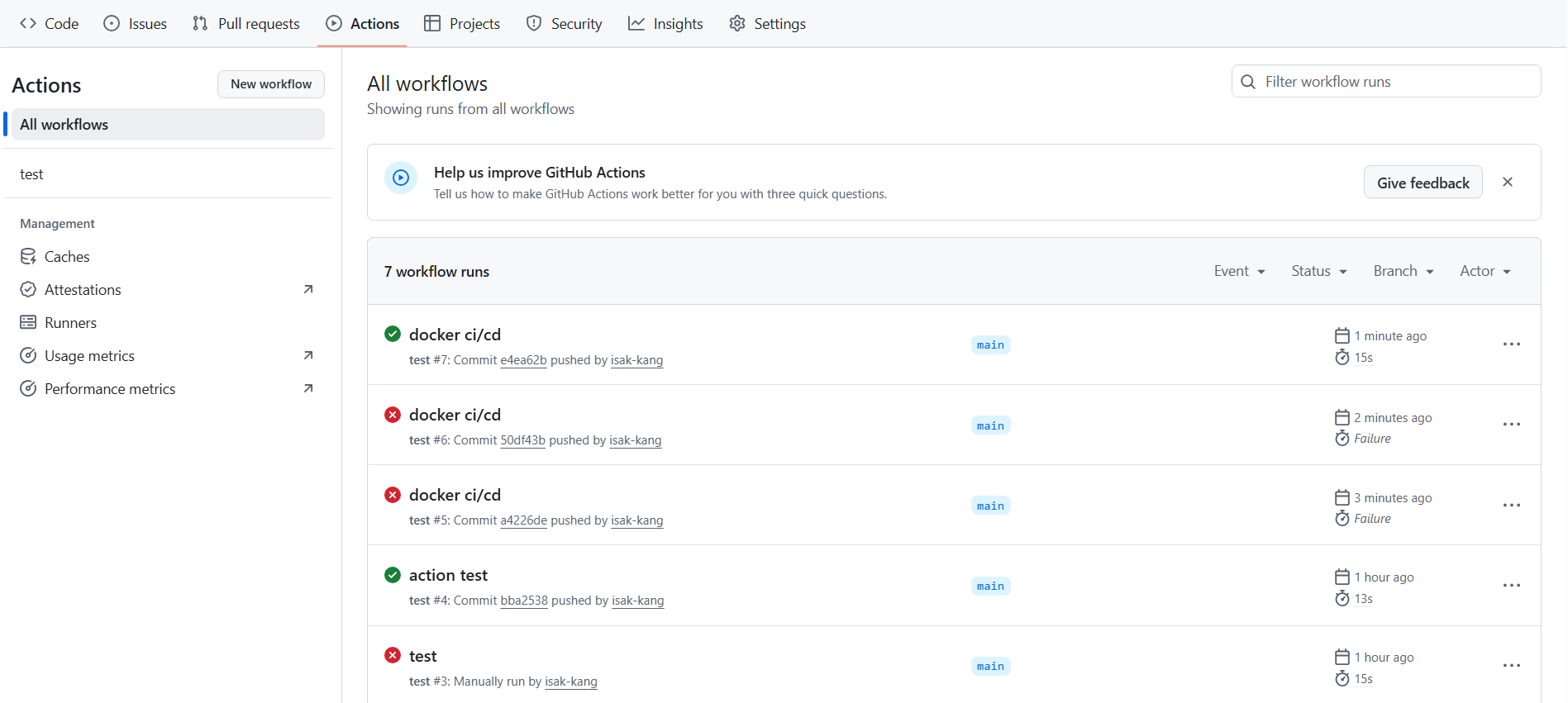The height and width of the screenshot is (703, 1568).
Task: Open the options menu for run test #5
Action: click(x=1511, y=505)
